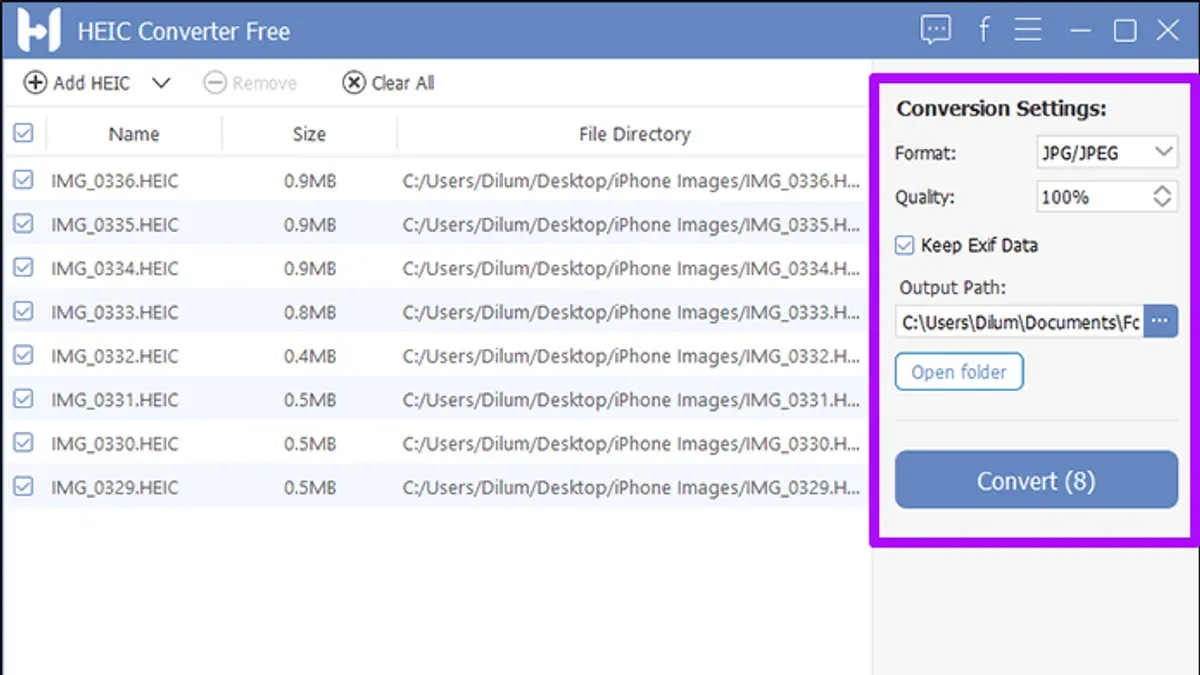Select the IMG_0331.HEIC file name

[x=115, y=400]
